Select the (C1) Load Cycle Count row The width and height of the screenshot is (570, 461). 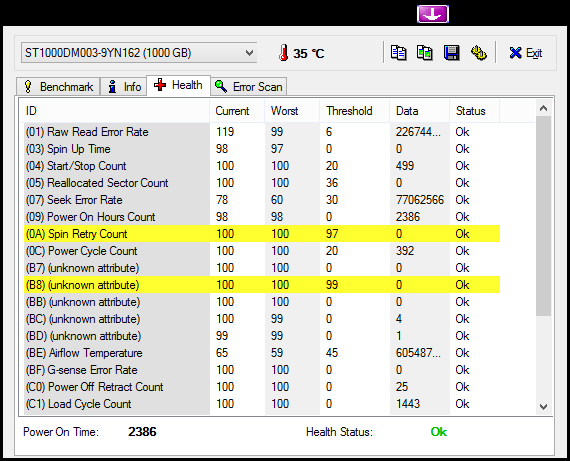262,404
